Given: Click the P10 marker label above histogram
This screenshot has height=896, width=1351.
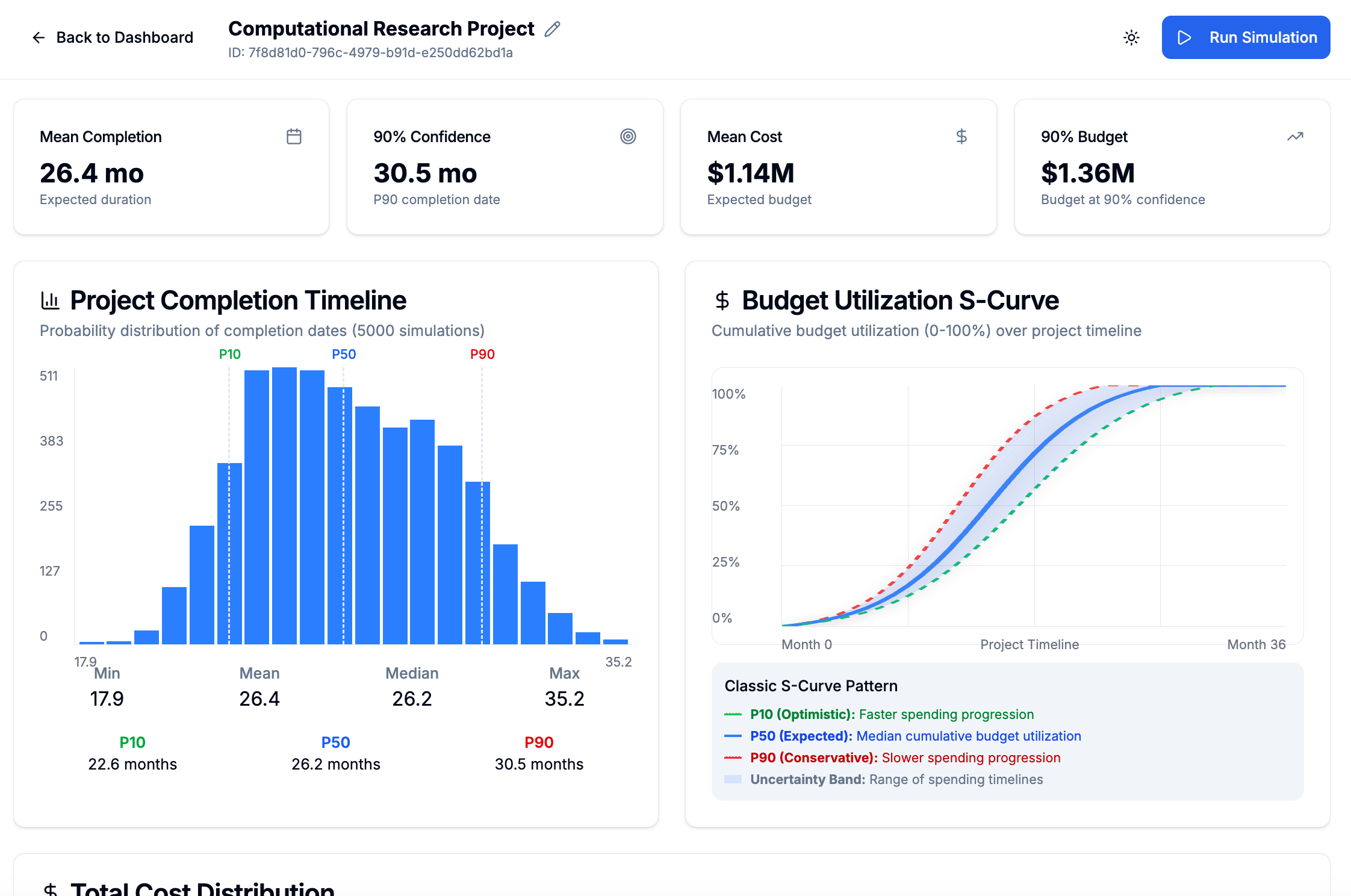Looking at the screenshot, I should [229, 354].
